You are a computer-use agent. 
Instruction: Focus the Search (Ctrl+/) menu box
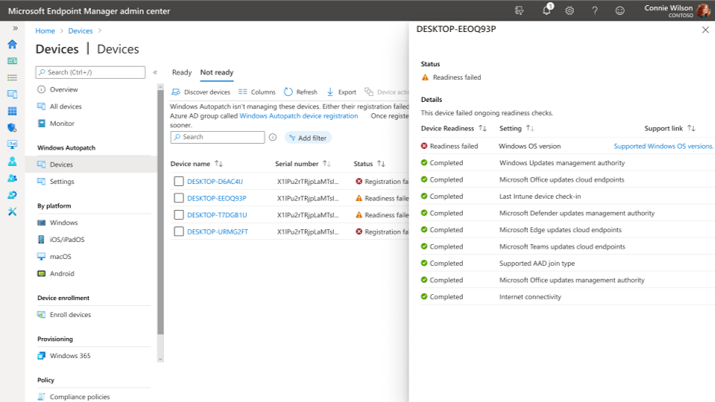(x=90, y=72)
